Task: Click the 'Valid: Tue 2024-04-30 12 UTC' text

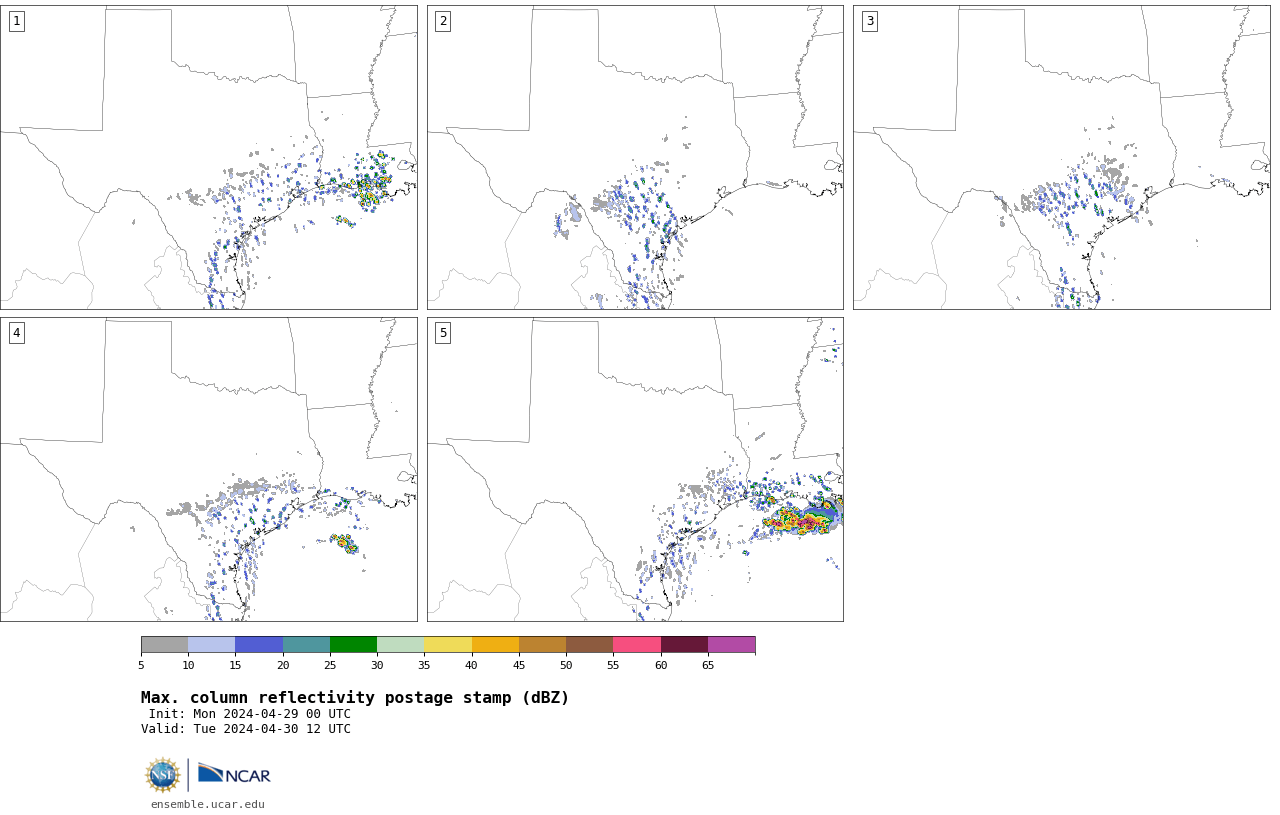Action: tap(246, 729)
